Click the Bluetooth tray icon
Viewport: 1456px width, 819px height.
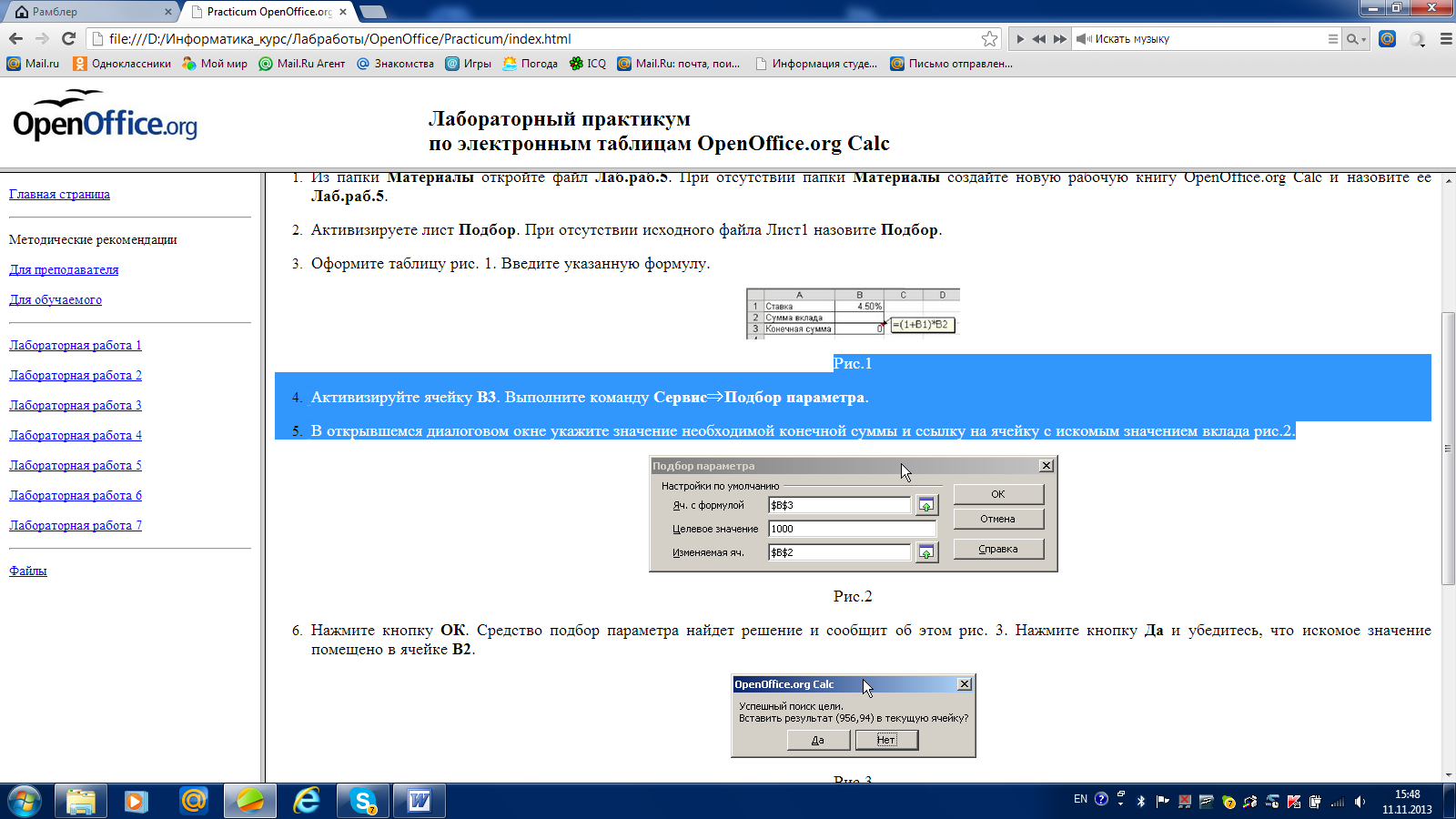coord(1141,801)
